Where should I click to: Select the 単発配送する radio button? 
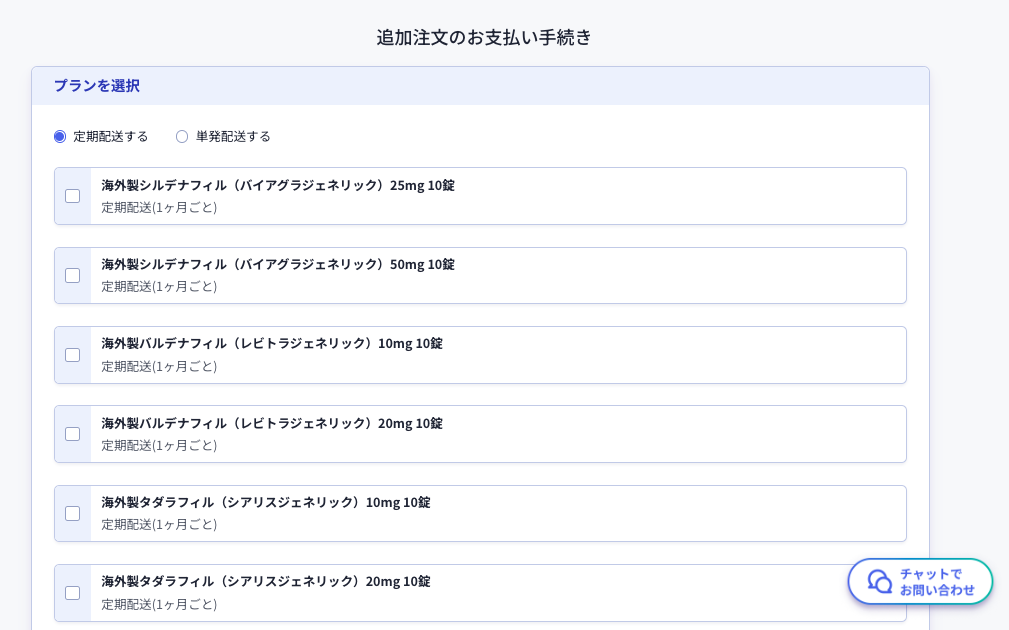tap(182, 136)
